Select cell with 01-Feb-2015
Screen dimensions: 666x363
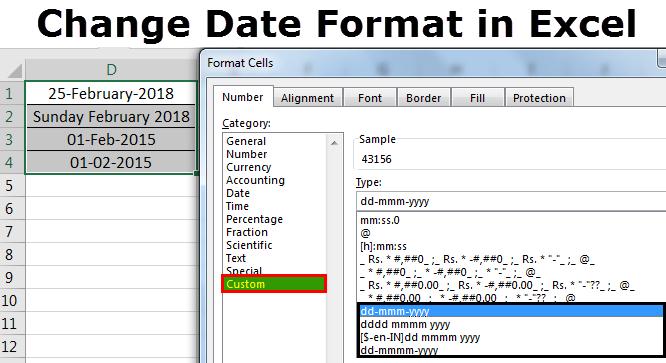pyautogui.click(x=111, y=139)
